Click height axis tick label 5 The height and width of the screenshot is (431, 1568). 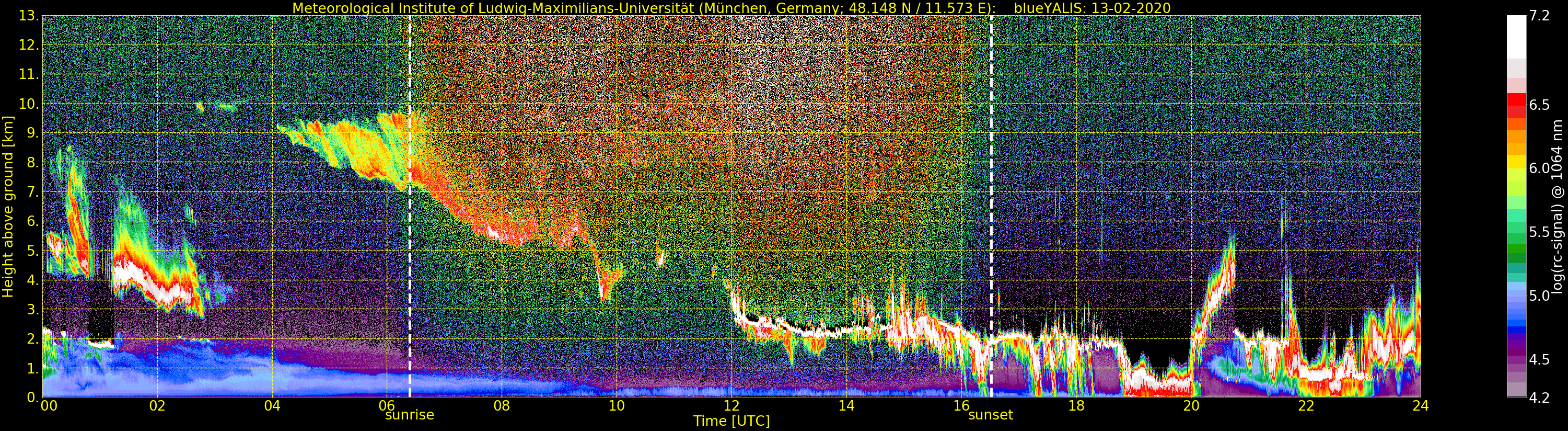[x=33, y=251]
